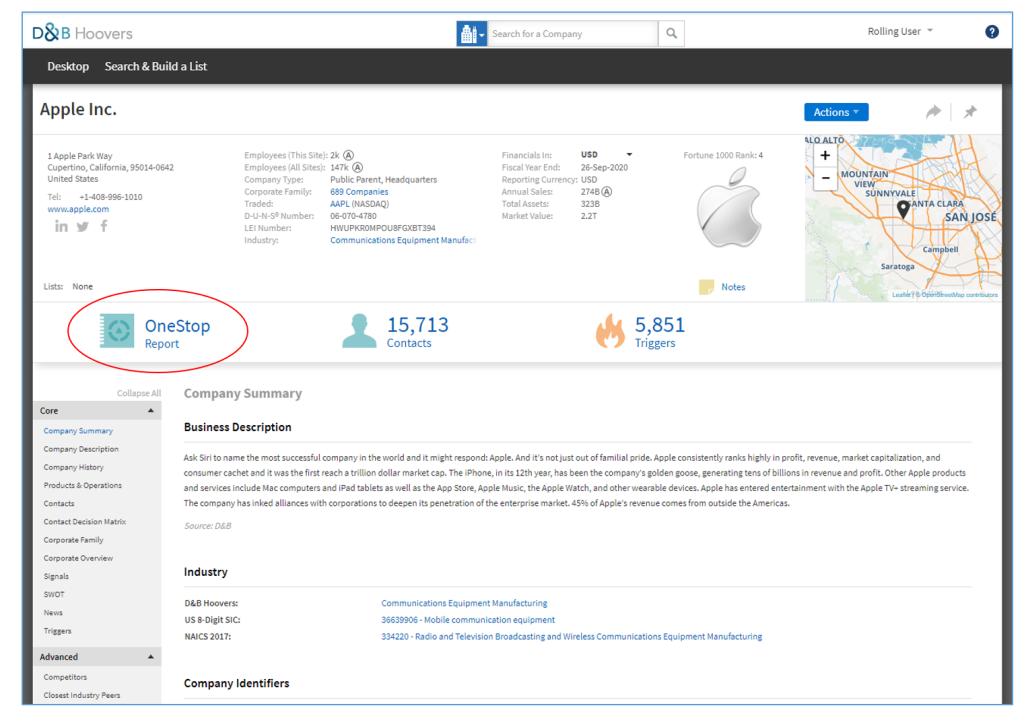Image resolution: width=1024 pixels, height=710 pixels.
Task: Select Contacts in the sidebar
Action: coord(59,504)
